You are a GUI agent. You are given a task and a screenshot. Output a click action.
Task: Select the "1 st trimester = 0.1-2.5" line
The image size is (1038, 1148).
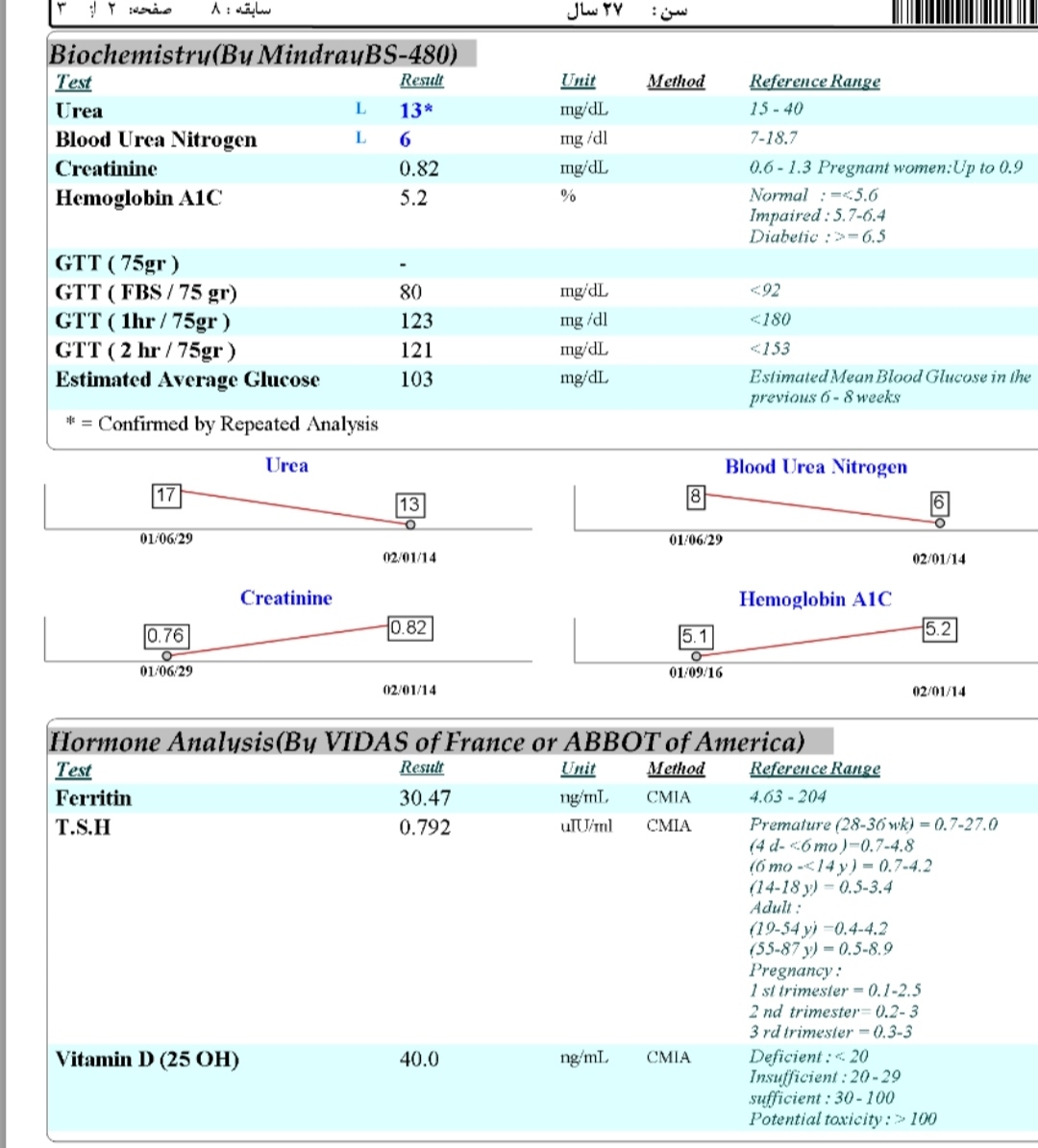tap(835, 989)
